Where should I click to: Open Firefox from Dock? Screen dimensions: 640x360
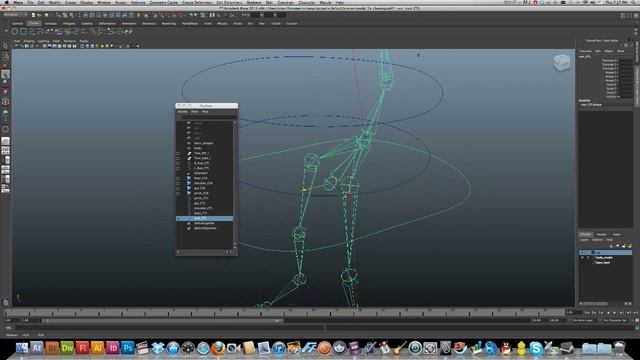(218, 348)
